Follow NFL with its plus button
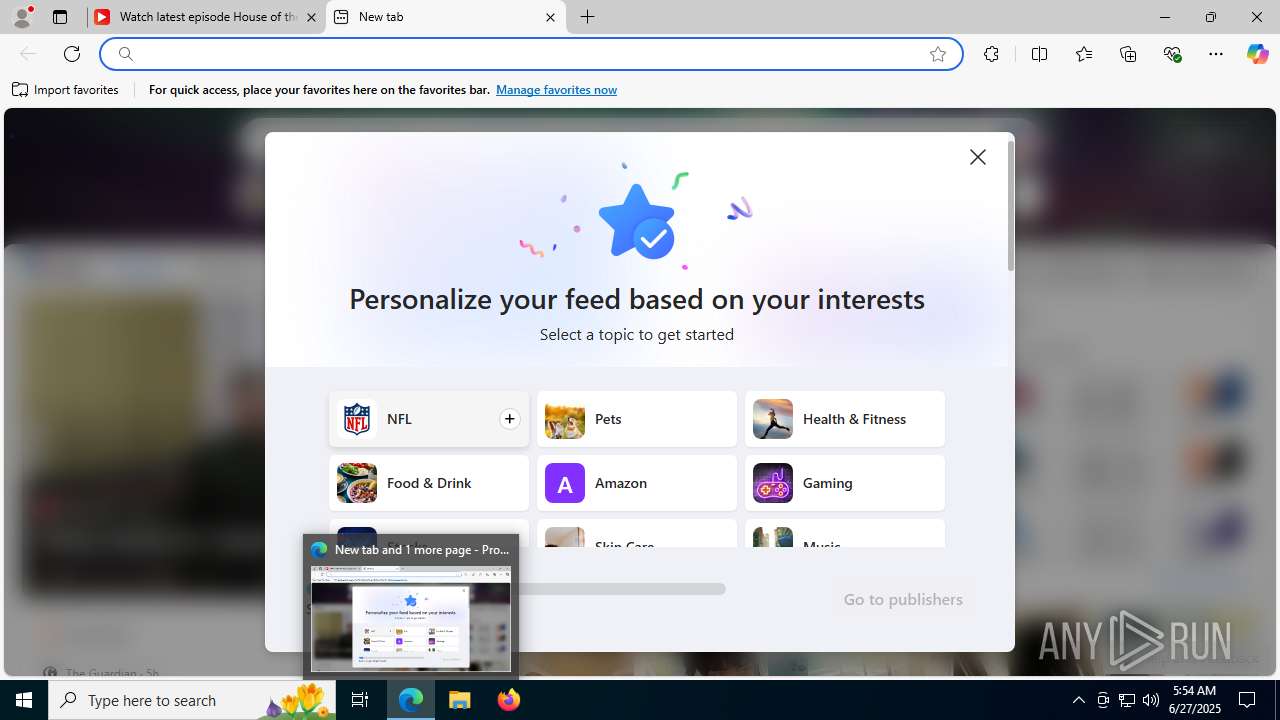The image size is (1280, 720). [x=509, y=419]
